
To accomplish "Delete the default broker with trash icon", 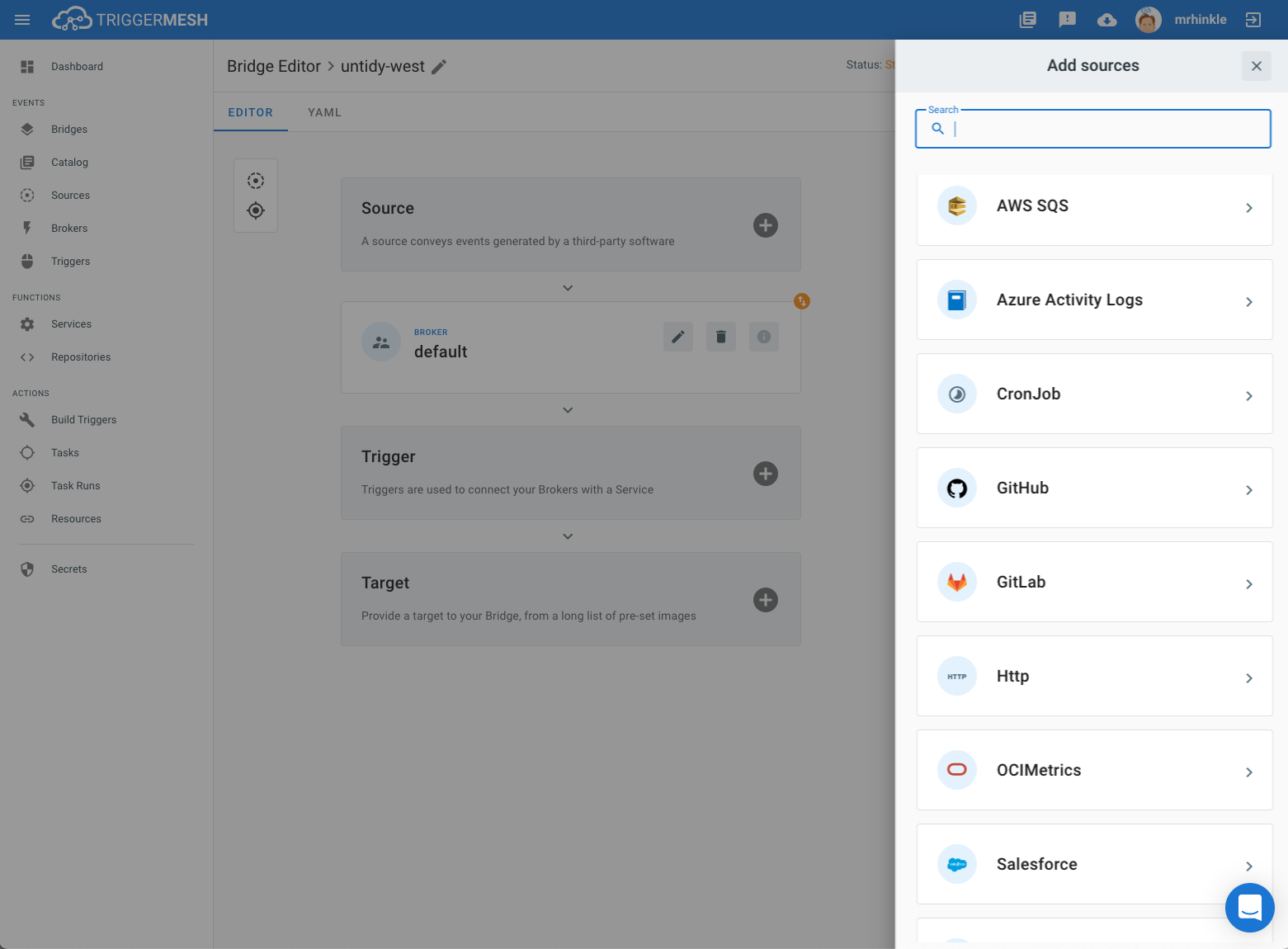I will click(721, 337).
